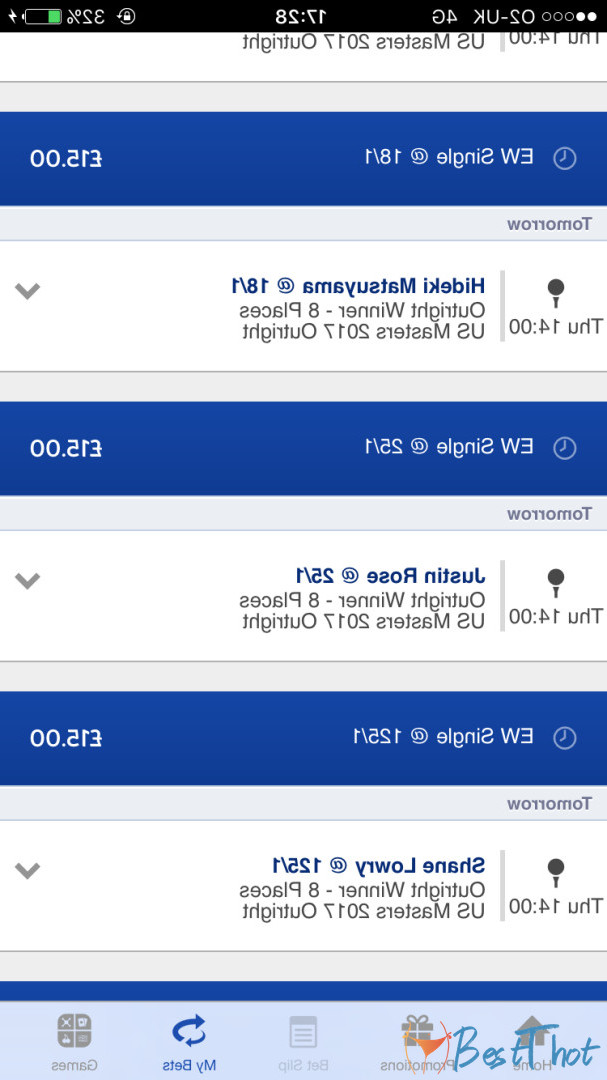Switch to the My Bets tab

pyautogui.click(x=189, y=1040)
